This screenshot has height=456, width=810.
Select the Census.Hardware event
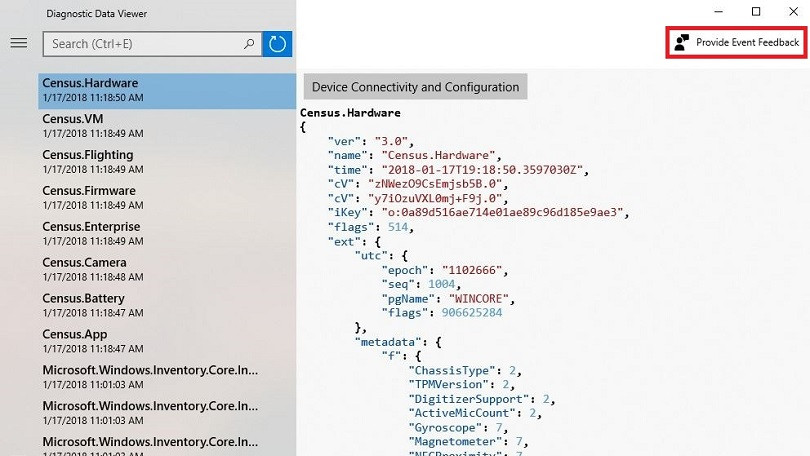tap(167, 90)
